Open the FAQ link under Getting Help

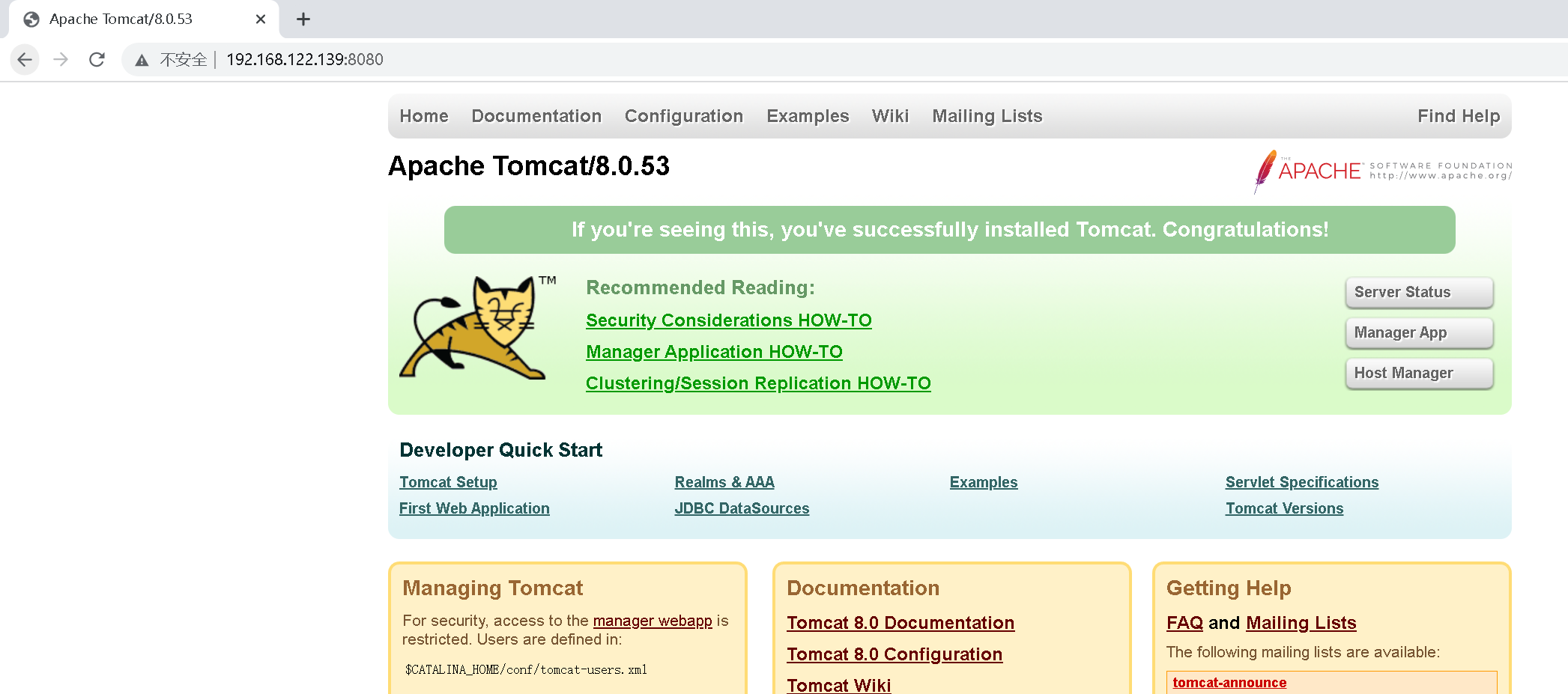[1184, 623]
